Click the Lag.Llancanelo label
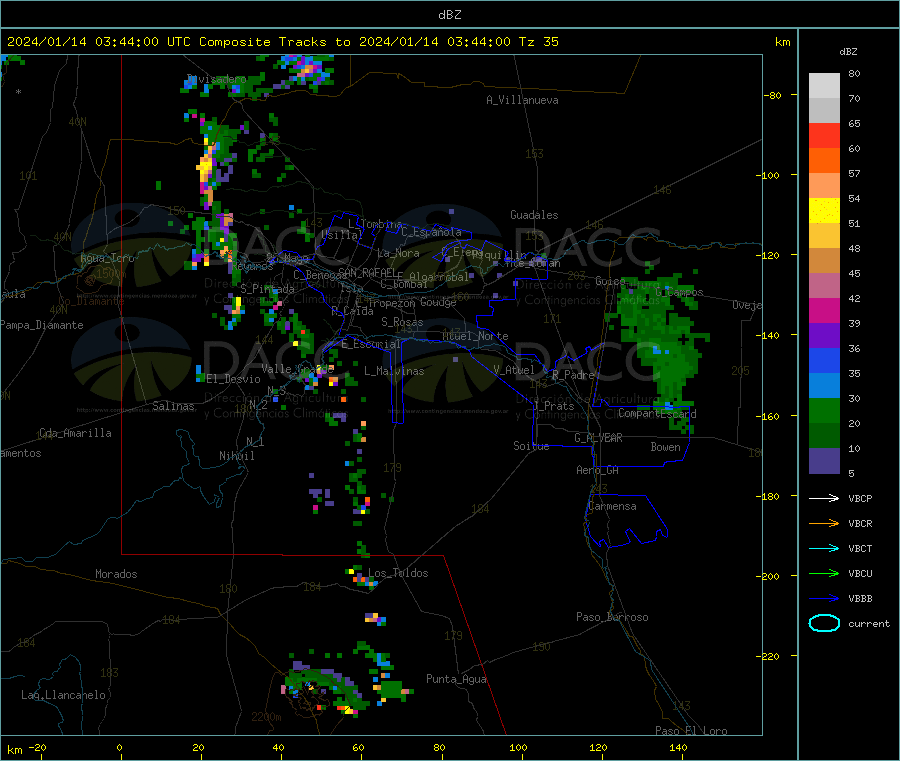Image resolution: width=900 pixels, height=761 pixels. tap(63, 695)
